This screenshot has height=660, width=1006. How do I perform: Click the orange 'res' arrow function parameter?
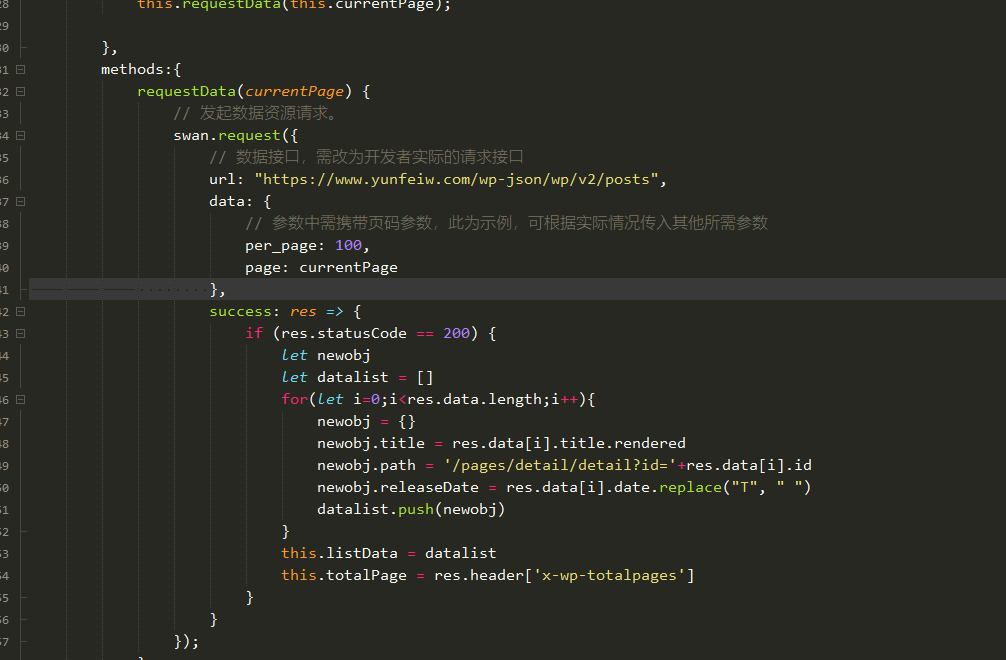[303, 312]
